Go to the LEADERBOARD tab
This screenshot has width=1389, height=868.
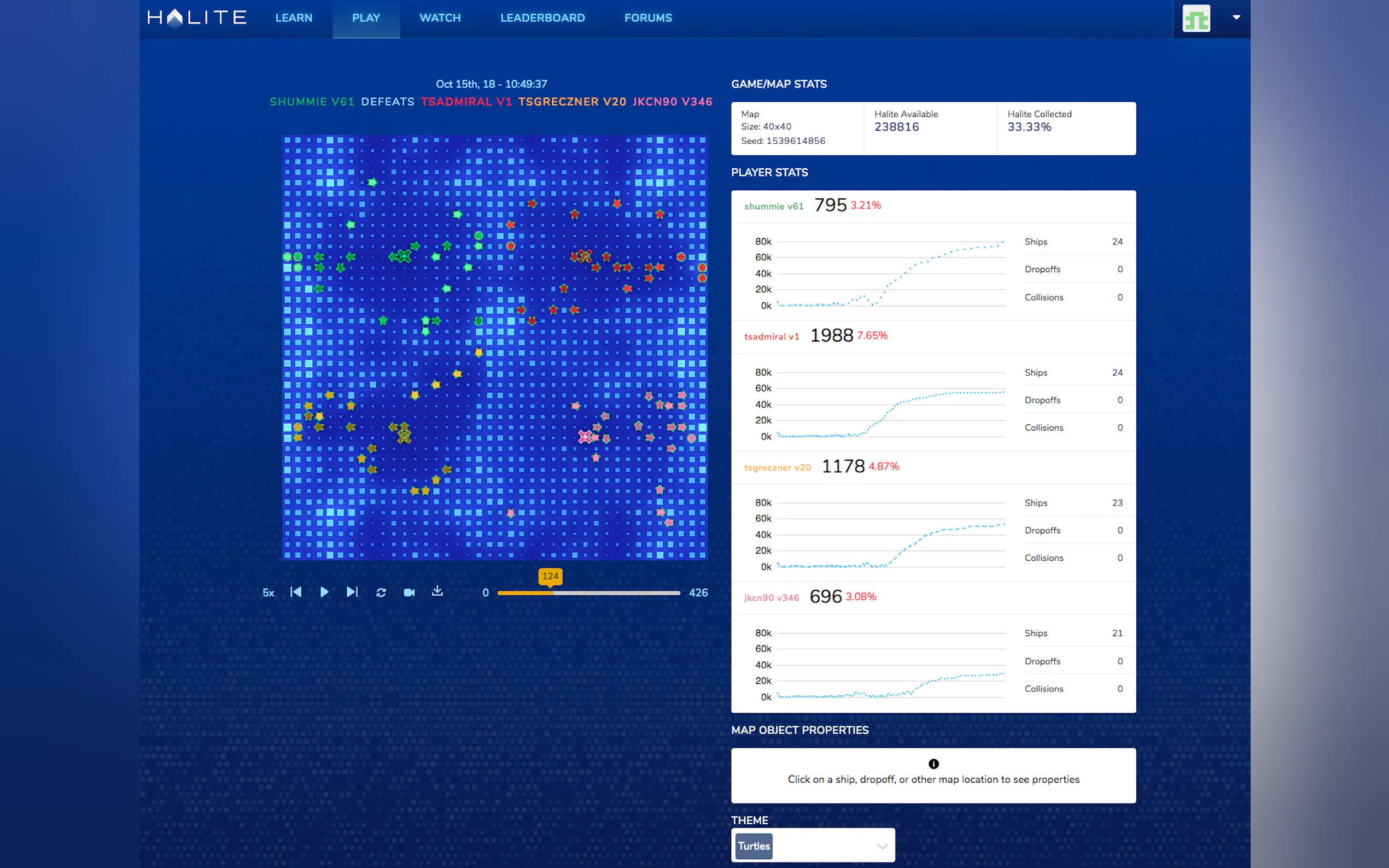click(542, 19)
